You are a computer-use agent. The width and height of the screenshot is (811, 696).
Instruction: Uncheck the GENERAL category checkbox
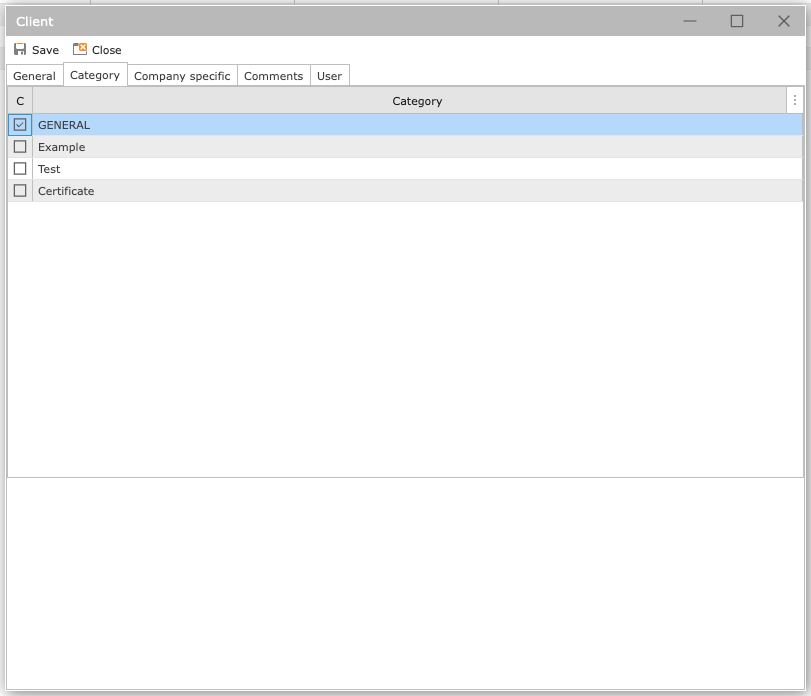click(20, 125)
